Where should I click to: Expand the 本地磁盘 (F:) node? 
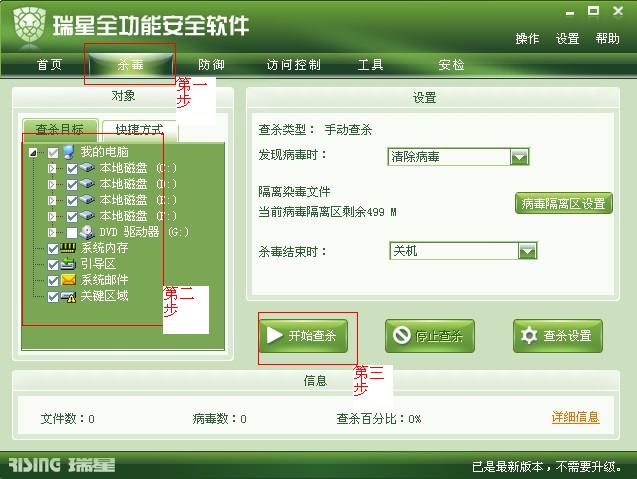click(x=52, y=216)
